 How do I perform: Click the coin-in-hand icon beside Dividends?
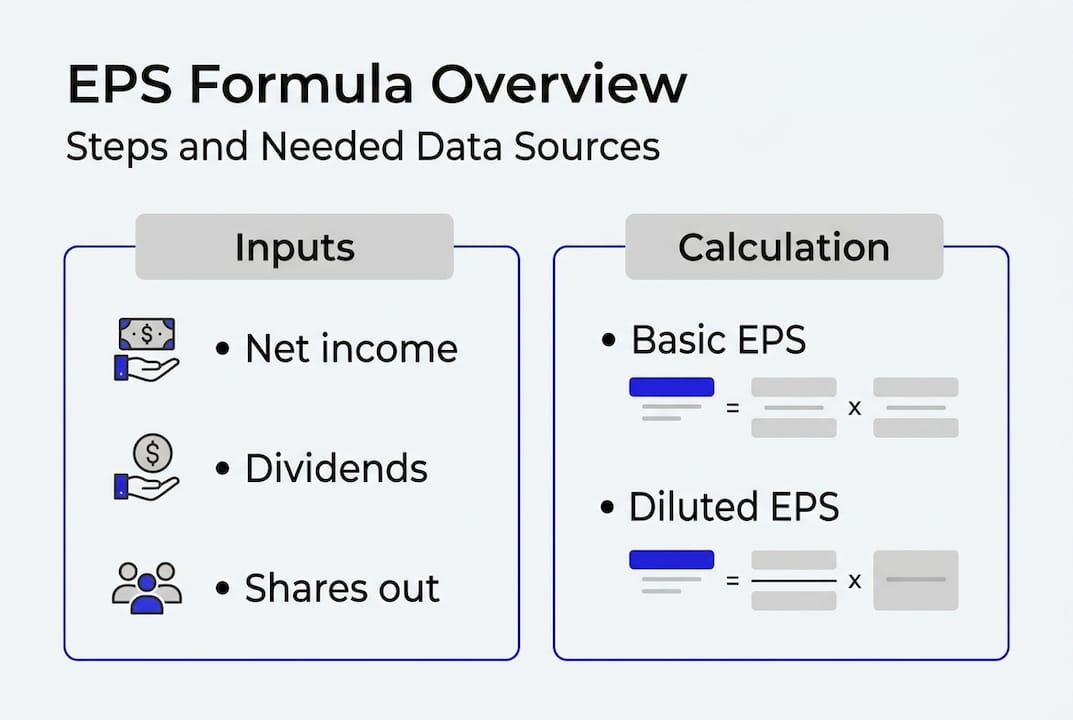click(146, 468)
